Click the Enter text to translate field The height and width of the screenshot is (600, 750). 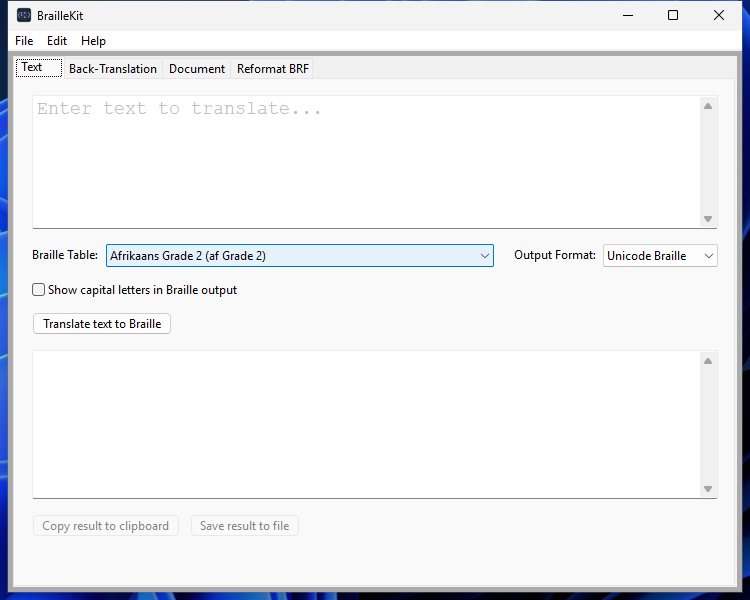coord(366,162)
